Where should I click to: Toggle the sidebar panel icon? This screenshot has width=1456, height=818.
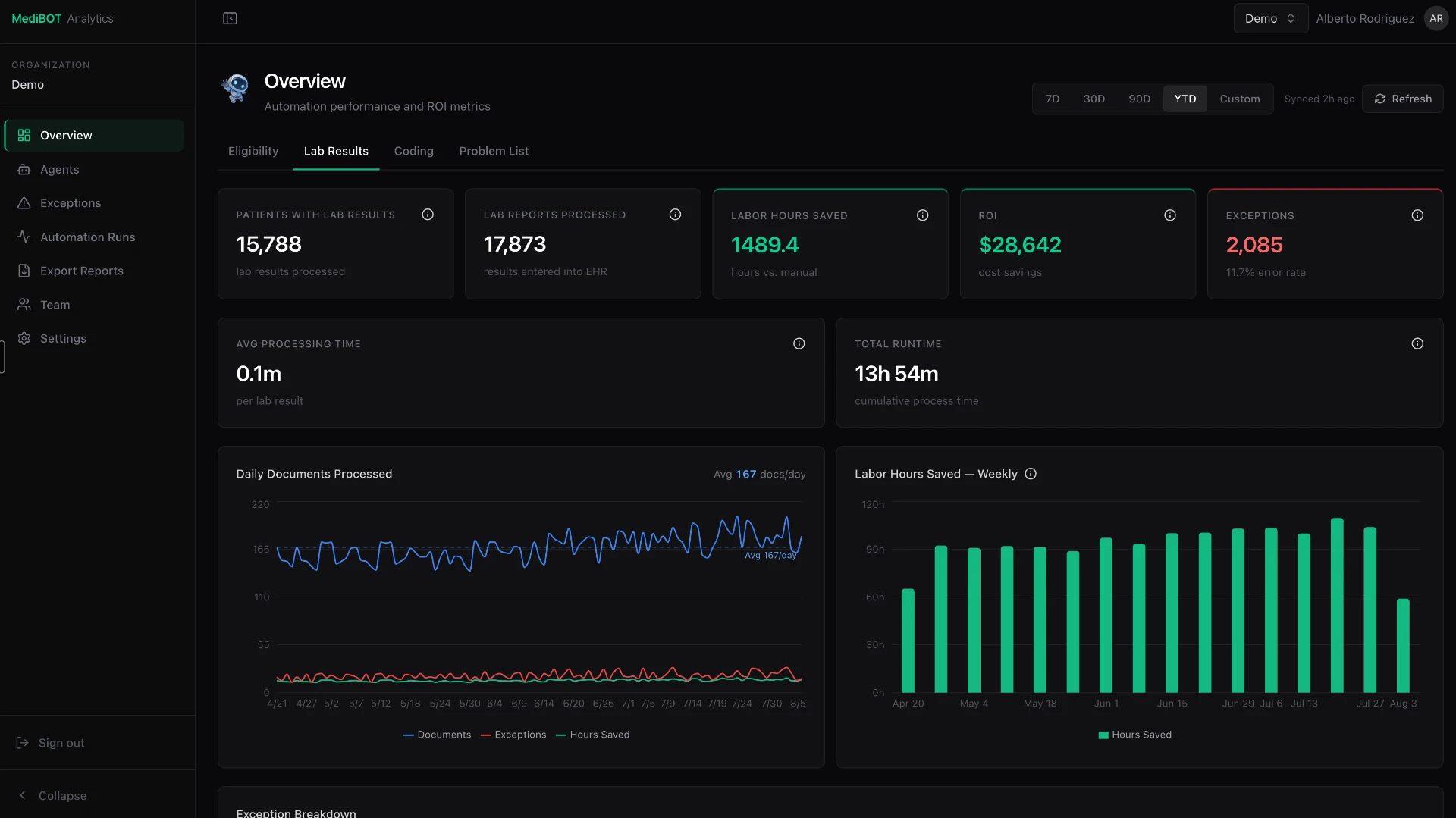230,18
